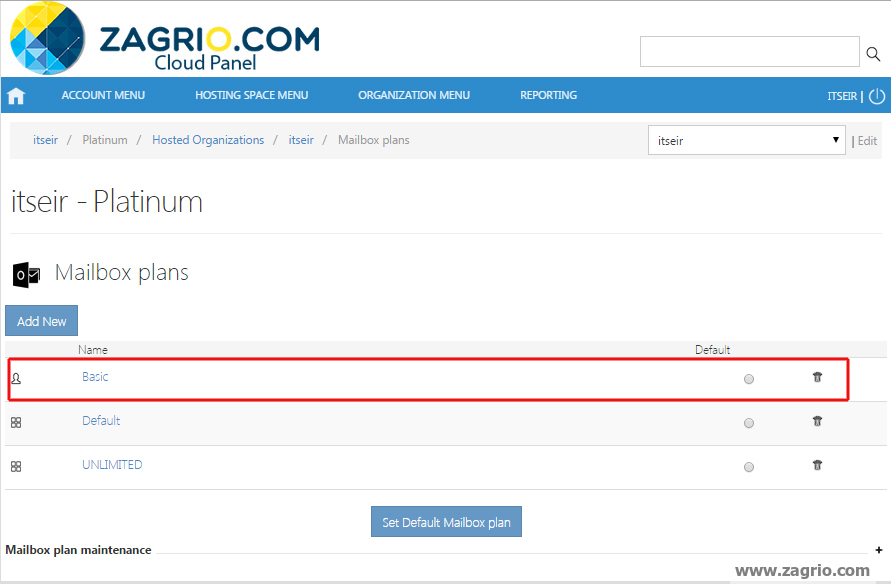Viewport: 891px width, 584px height.
Task: Click into the top search field
Action: tap(750, 52)
